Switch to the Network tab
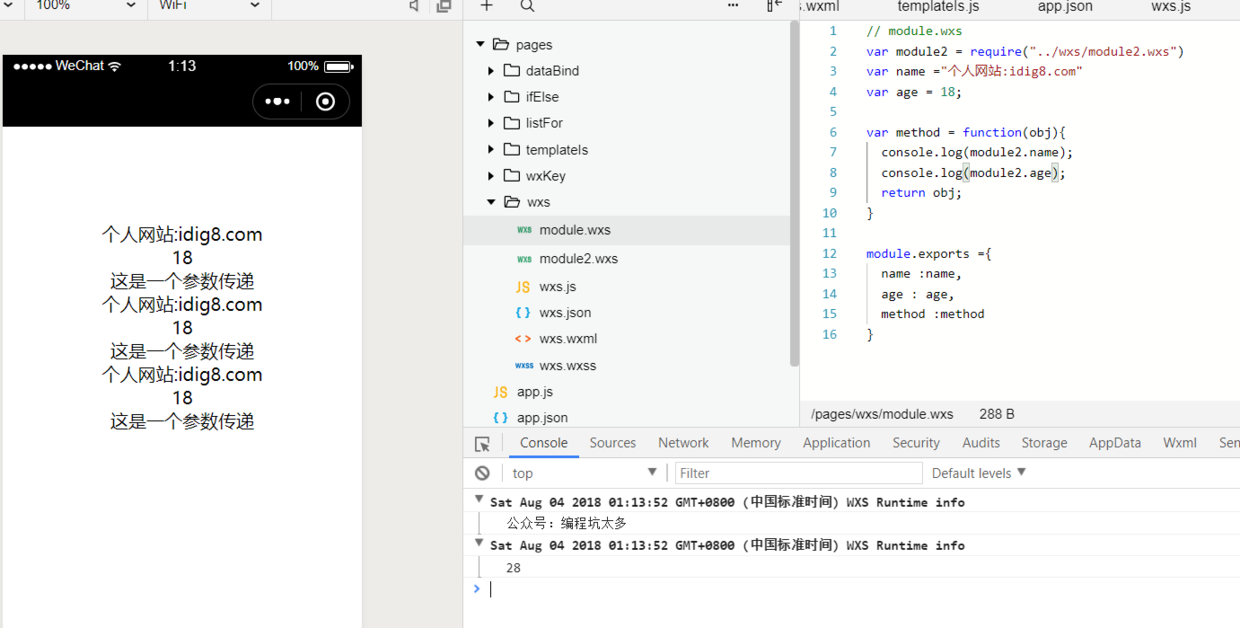 coord(684,443)
